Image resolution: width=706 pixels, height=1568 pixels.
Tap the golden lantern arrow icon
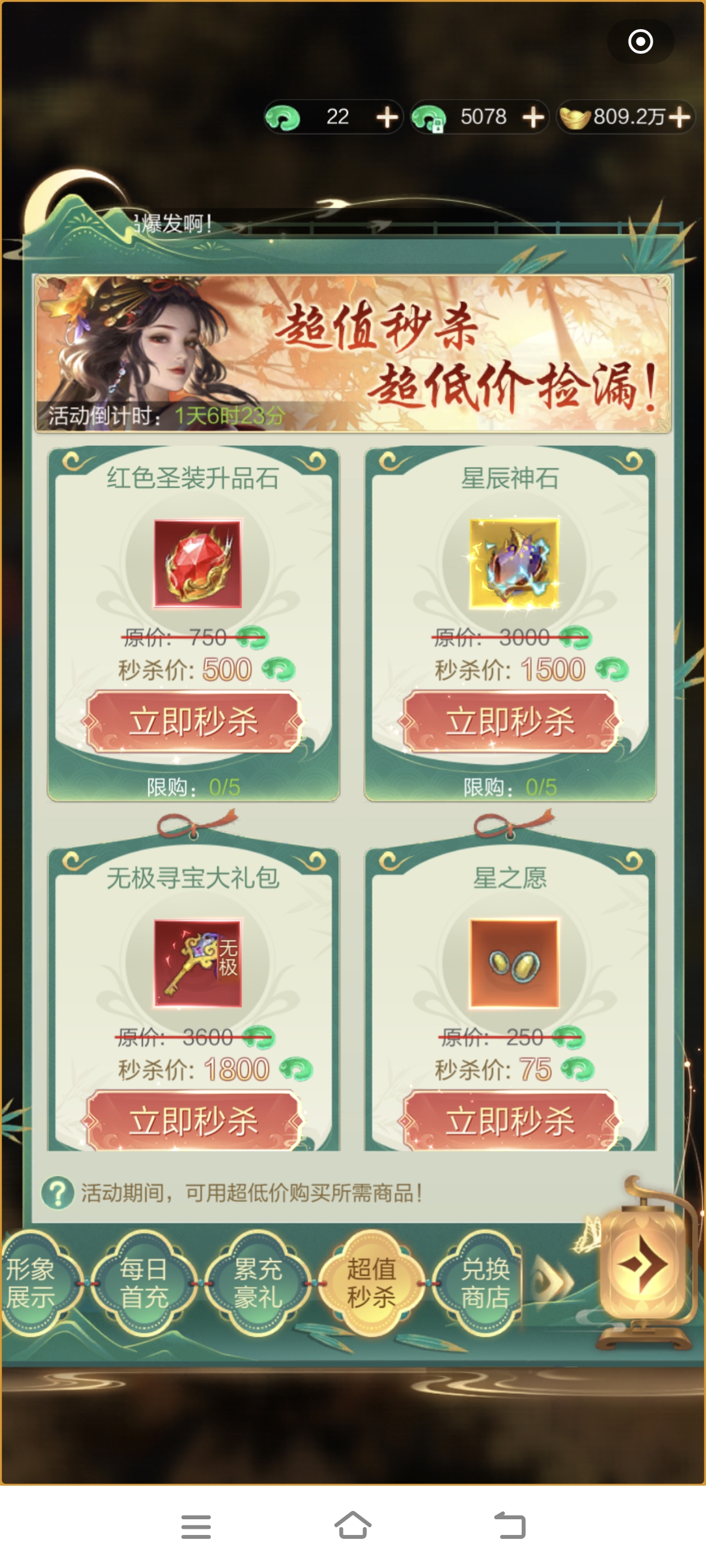tap(643, 1266)
